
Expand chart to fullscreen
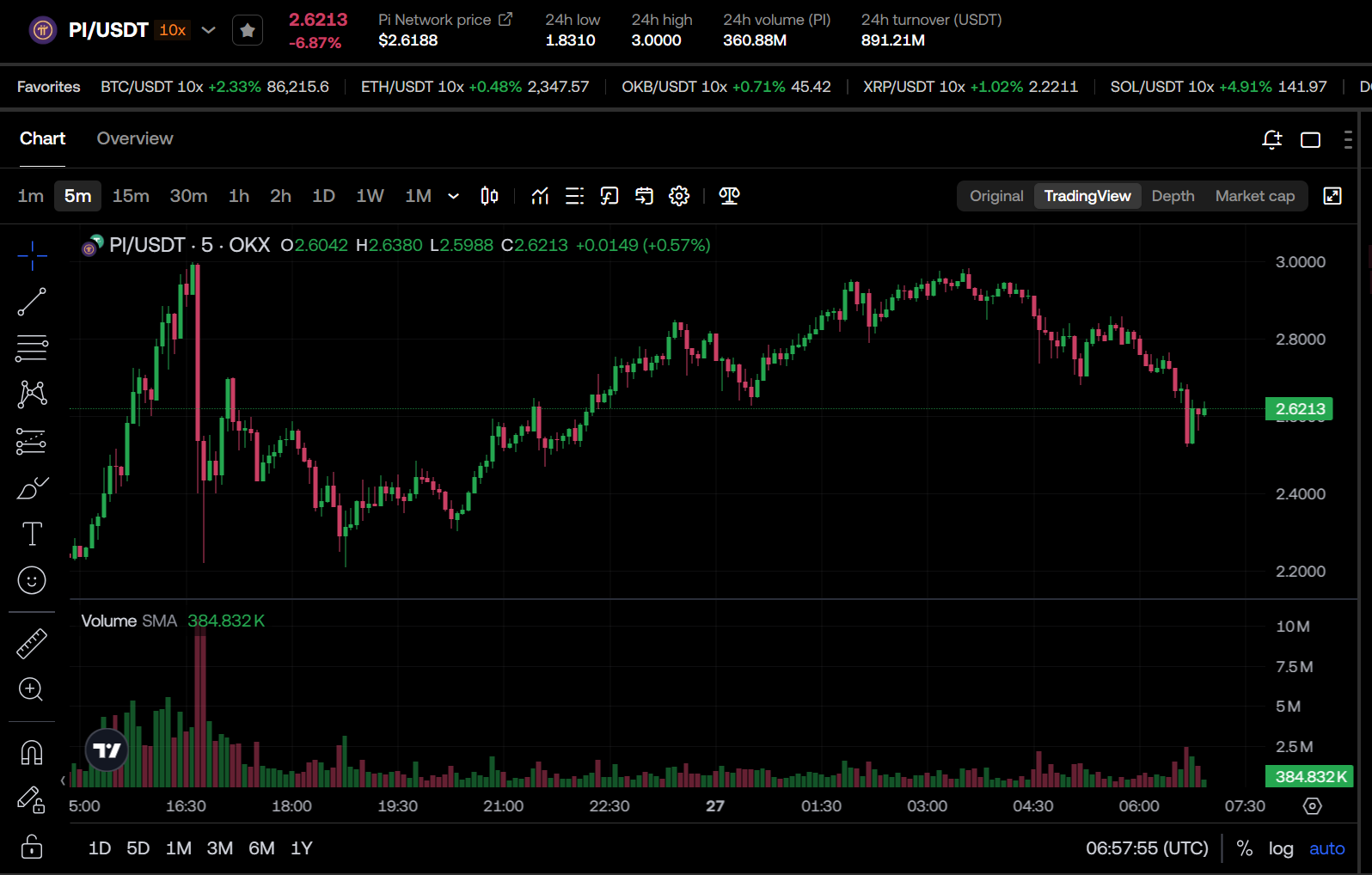[1332, 196]
